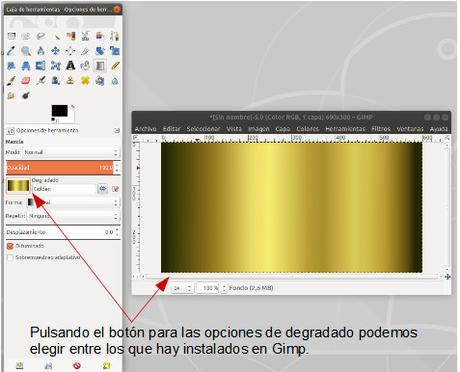The height and width of the screenshot is (372, 460).
Task: Click the Opacidad stepper arrows
Action: (117, 167)
